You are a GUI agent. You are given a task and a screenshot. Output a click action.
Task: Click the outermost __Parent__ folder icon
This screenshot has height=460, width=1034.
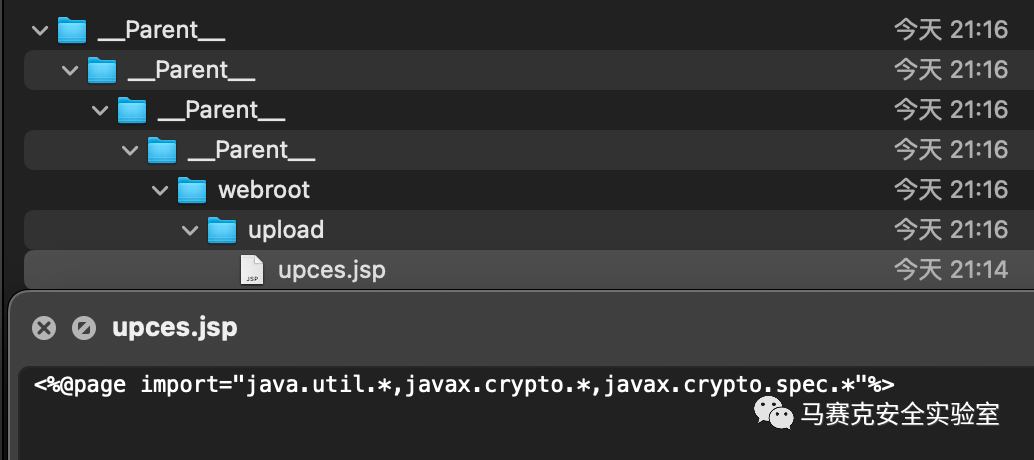[x=72, y=30]
